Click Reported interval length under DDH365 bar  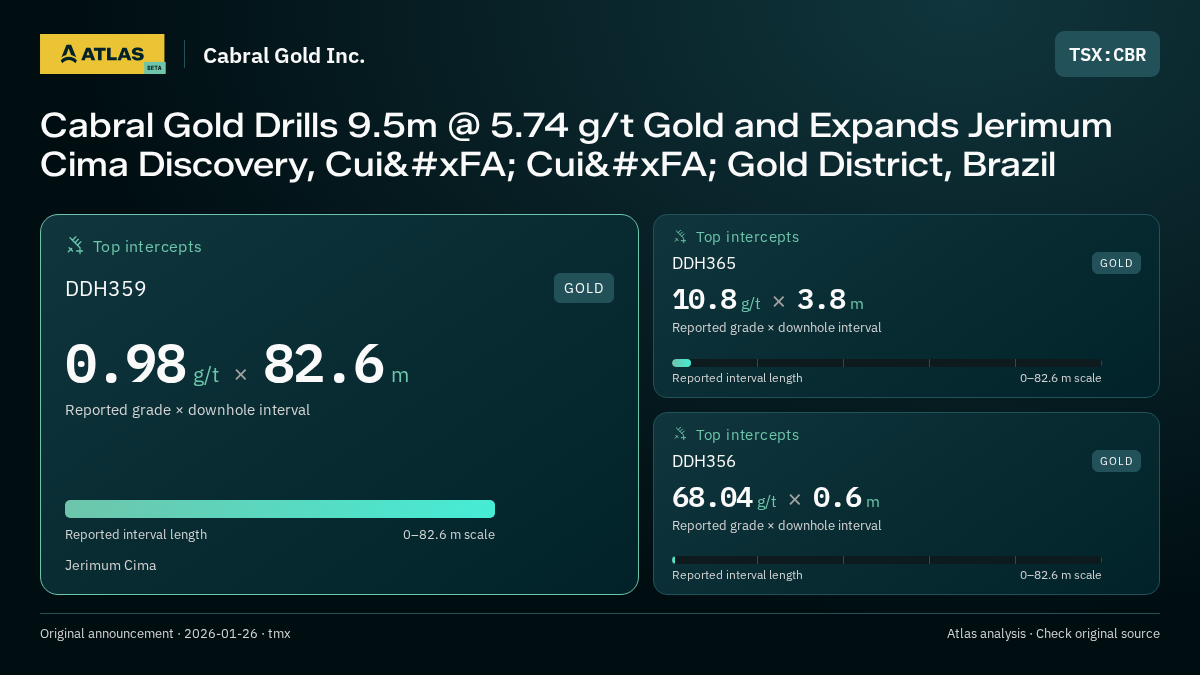(x=737, y=378)
